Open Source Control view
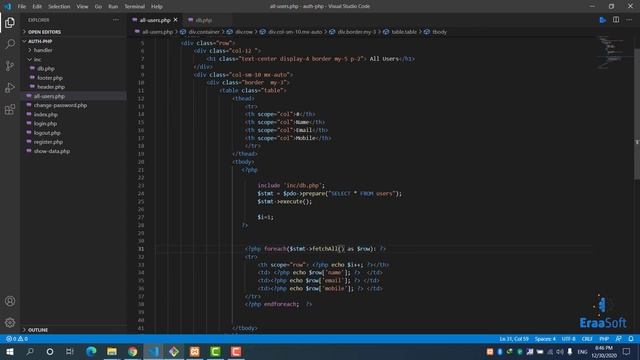This screenshot has width=640, height=360. pyautogui.click(x=10, y=66)
